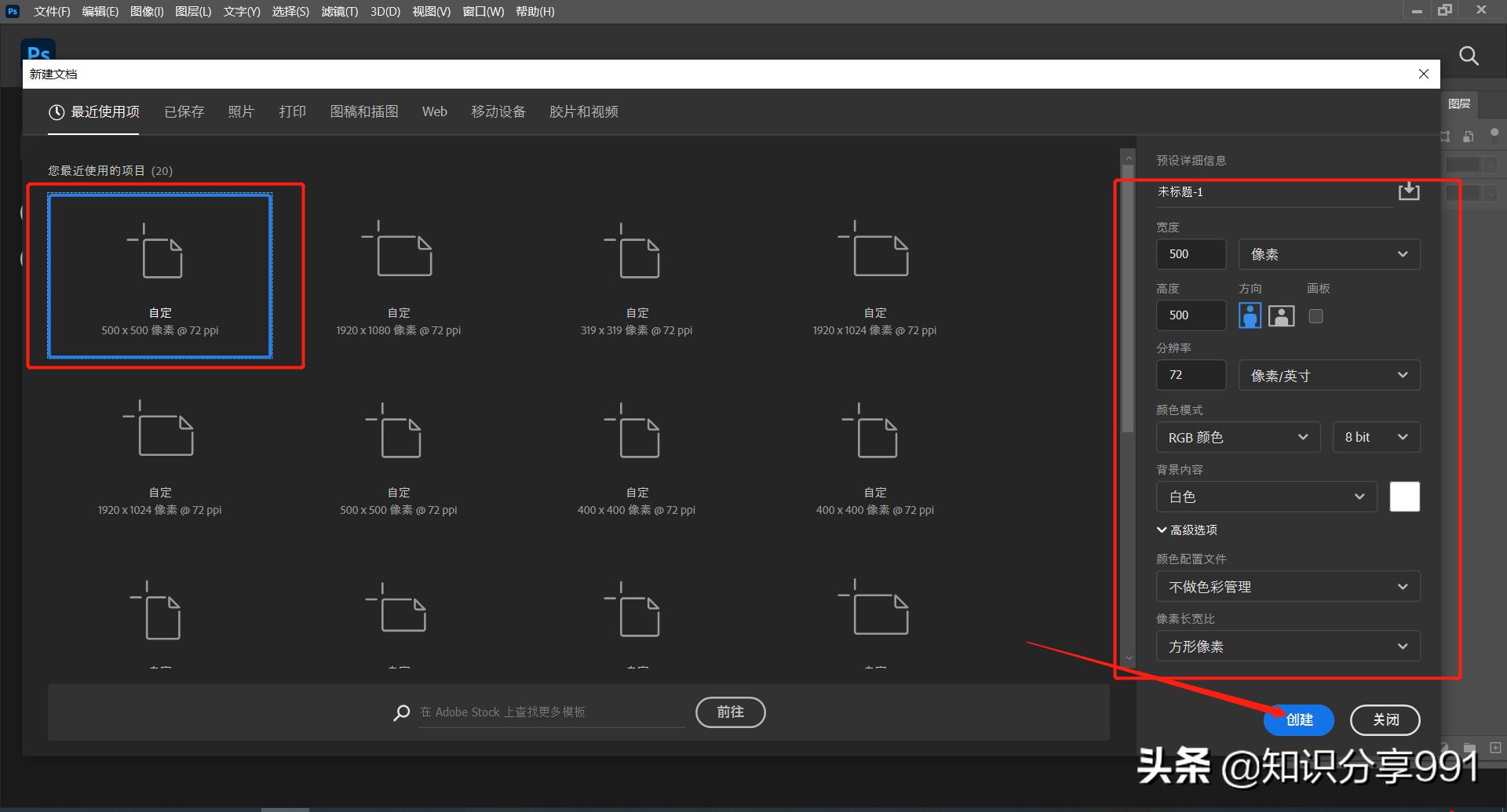
Task: Select the 500 x 500 recent preset thumbnail
Action: click(x=159, y=276)
